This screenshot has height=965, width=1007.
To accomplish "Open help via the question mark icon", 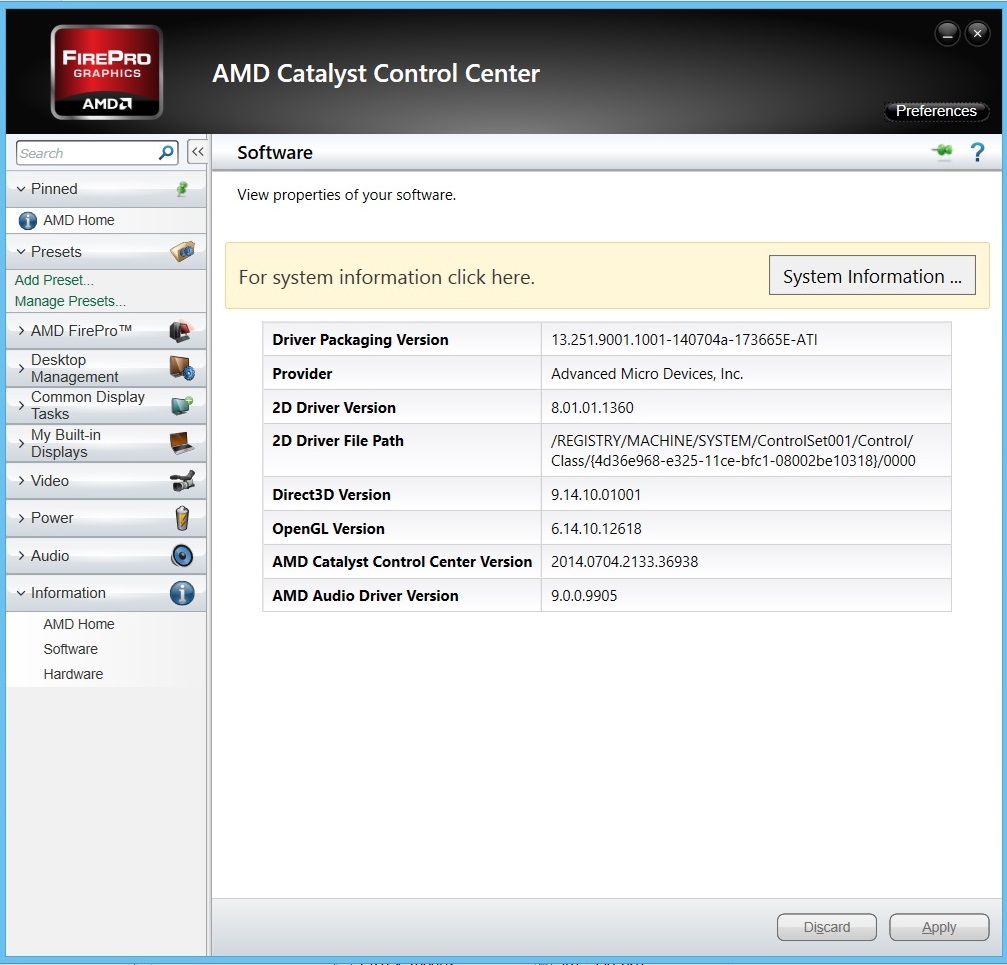I will coord(977,152).
